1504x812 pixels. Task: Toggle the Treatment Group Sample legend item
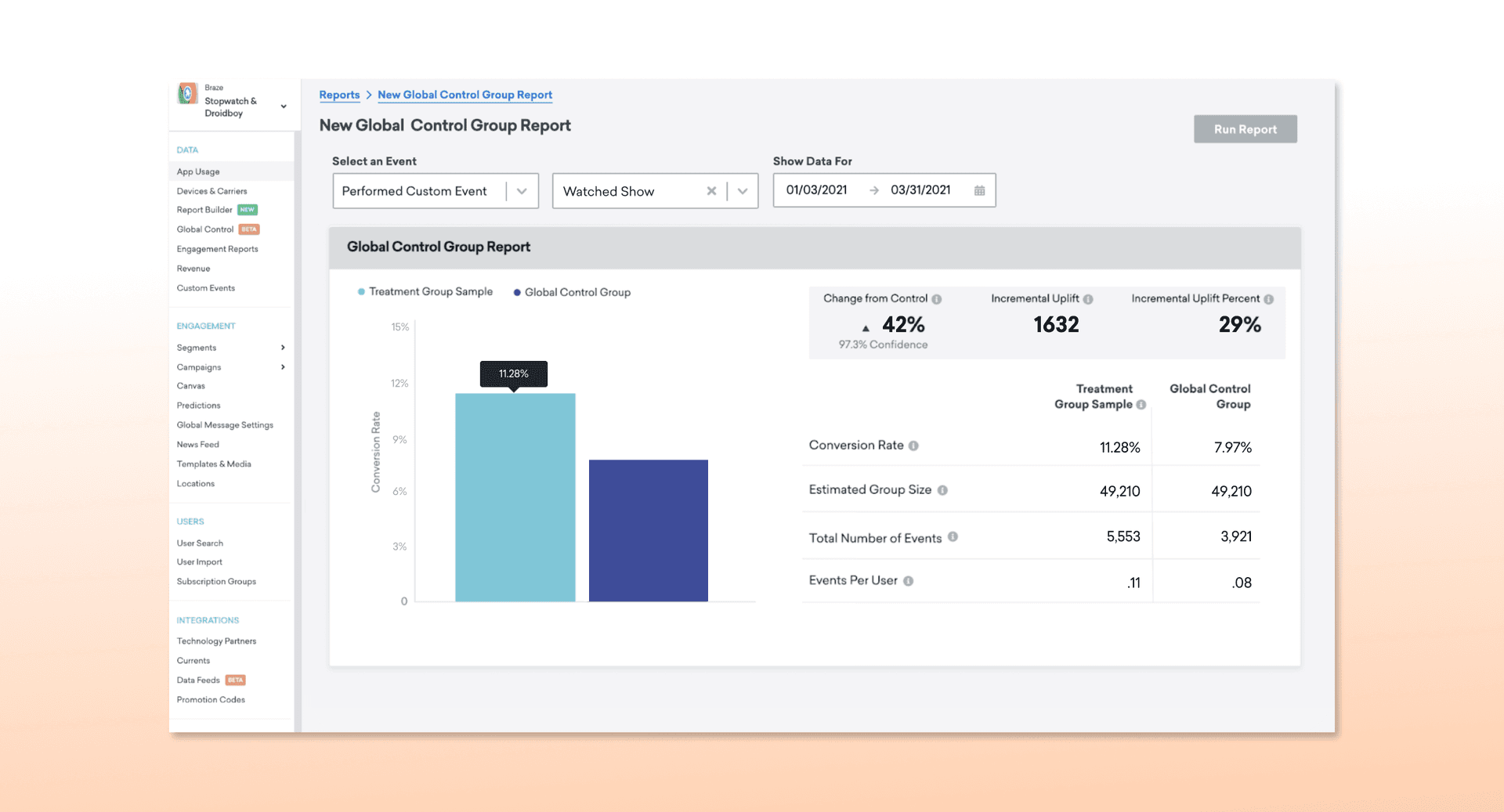coord(425,292)
